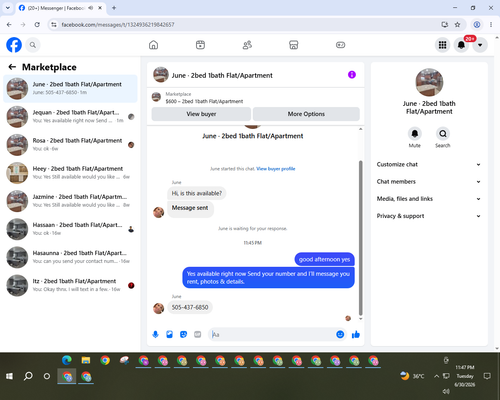Open Hasaunna 2bed 1bath conversation
The width and height of the screenshot is (500, 400).
coord(70,257)
